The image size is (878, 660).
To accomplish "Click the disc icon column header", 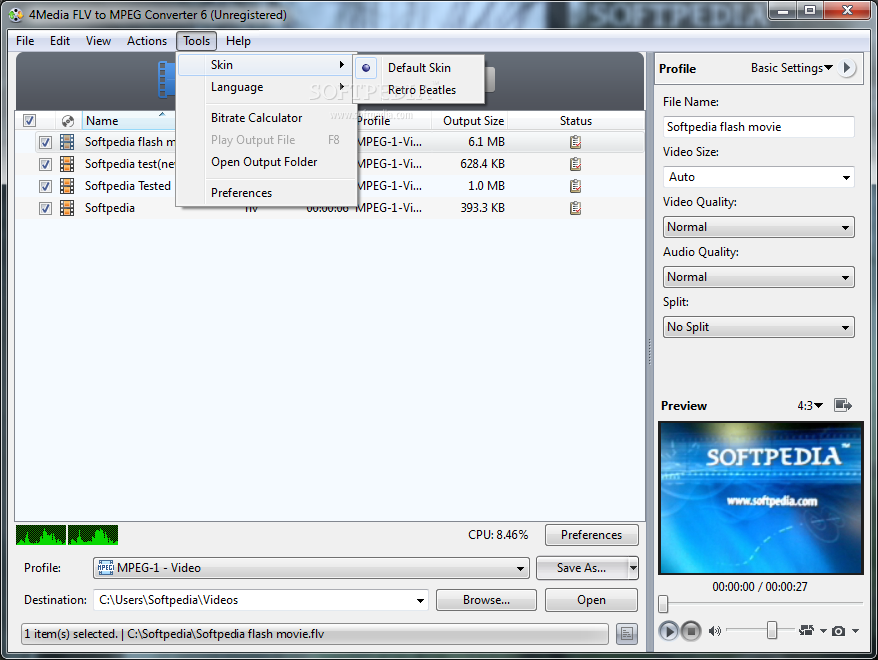I will click(68, 121).
